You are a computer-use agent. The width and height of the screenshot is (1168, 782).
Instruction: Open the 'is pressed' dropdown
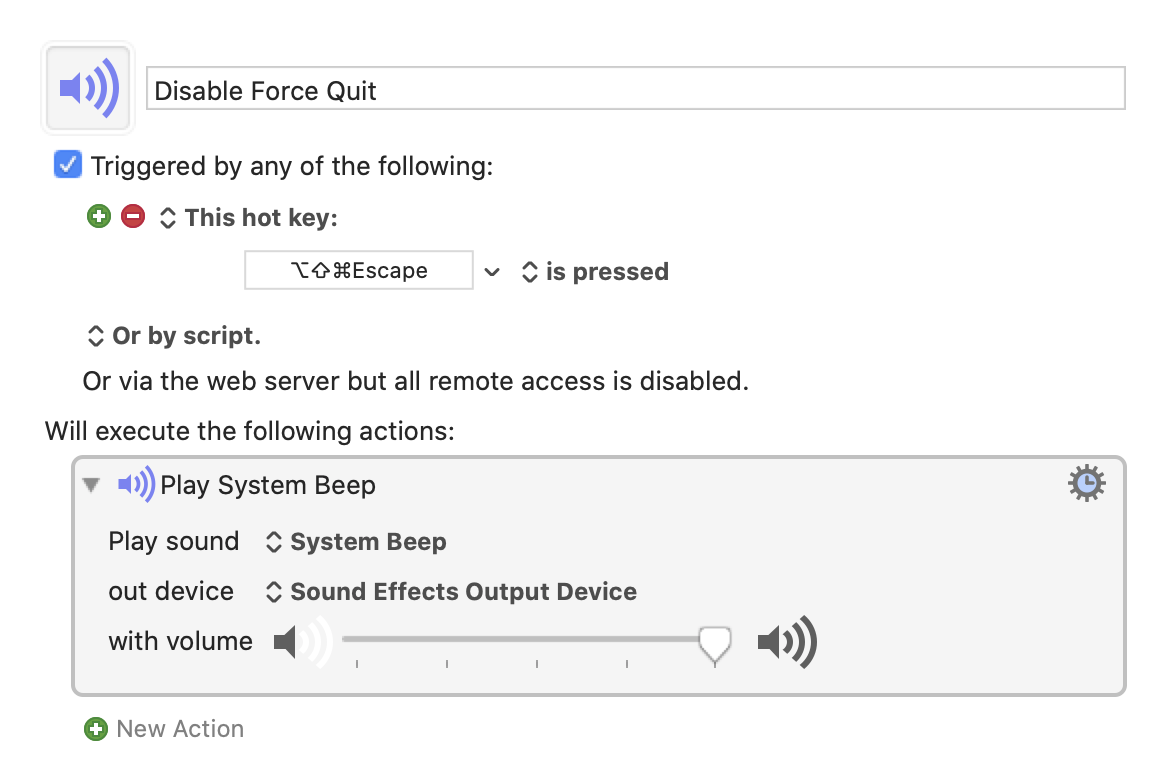point(595,271)
